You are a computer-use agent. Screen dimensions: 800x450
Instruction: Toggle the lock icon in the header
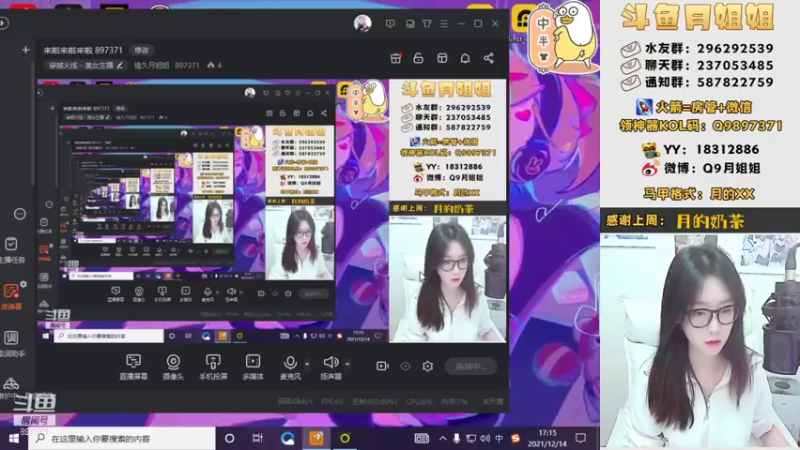click(x=418, y=58)
